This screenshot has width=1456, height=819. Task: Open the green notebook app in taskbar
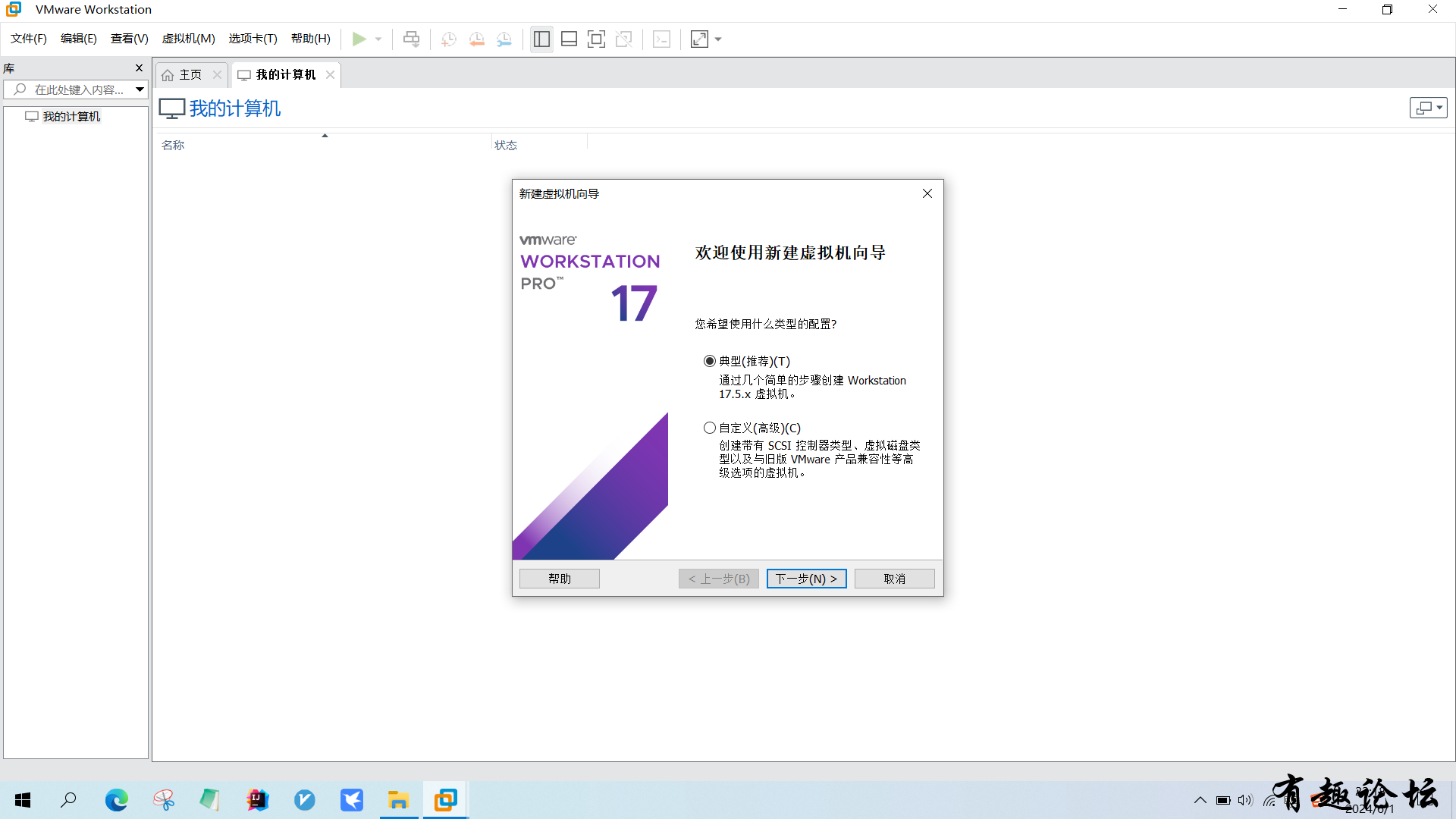(x=210, y=799)
